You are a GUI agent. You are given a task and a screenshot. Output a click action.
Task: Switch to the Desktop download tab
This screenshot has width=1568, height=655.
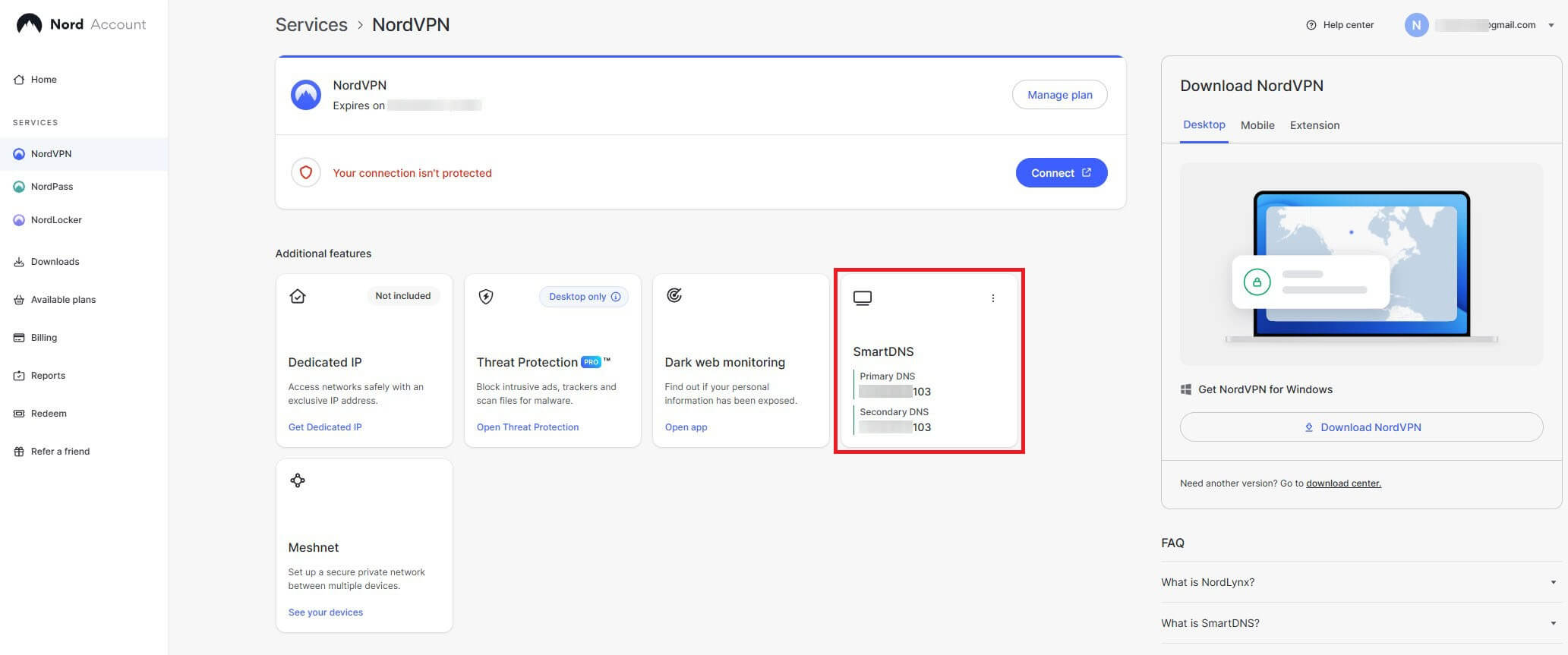[x=1204, y=125]
